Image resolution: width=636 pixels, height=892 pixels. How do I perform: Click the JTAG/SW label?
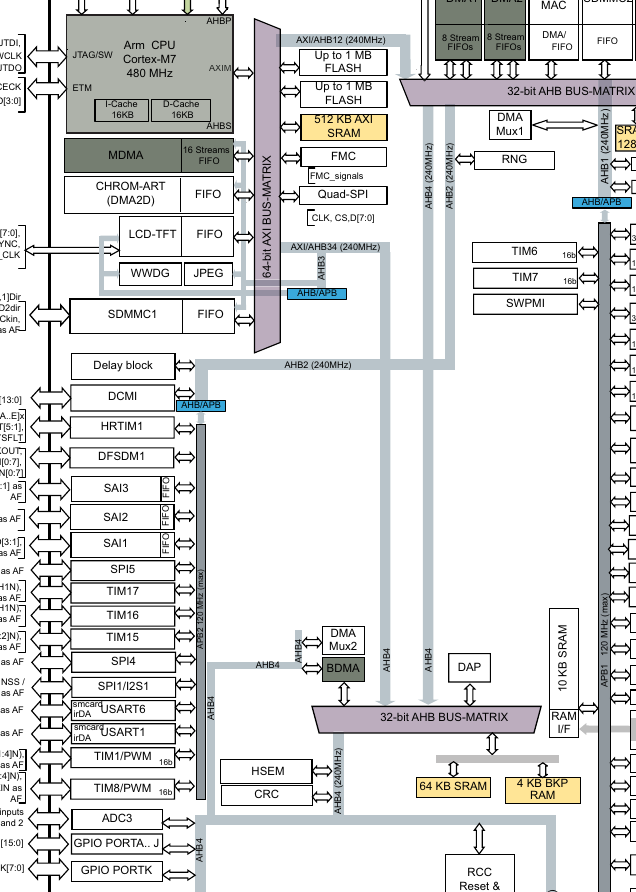click(x=93, y=55)
